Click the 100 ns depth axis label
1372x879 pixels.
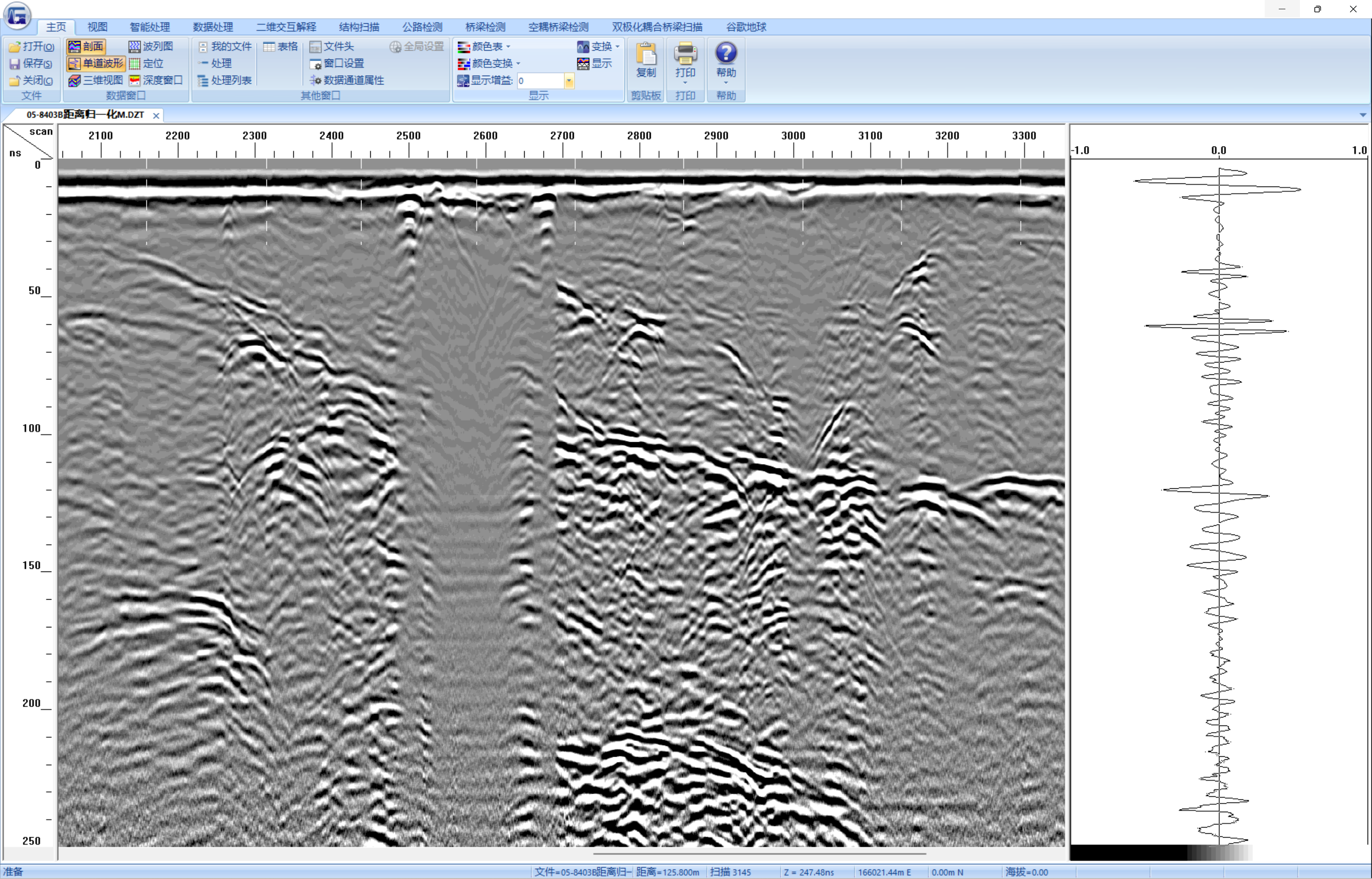pos(32,428)
